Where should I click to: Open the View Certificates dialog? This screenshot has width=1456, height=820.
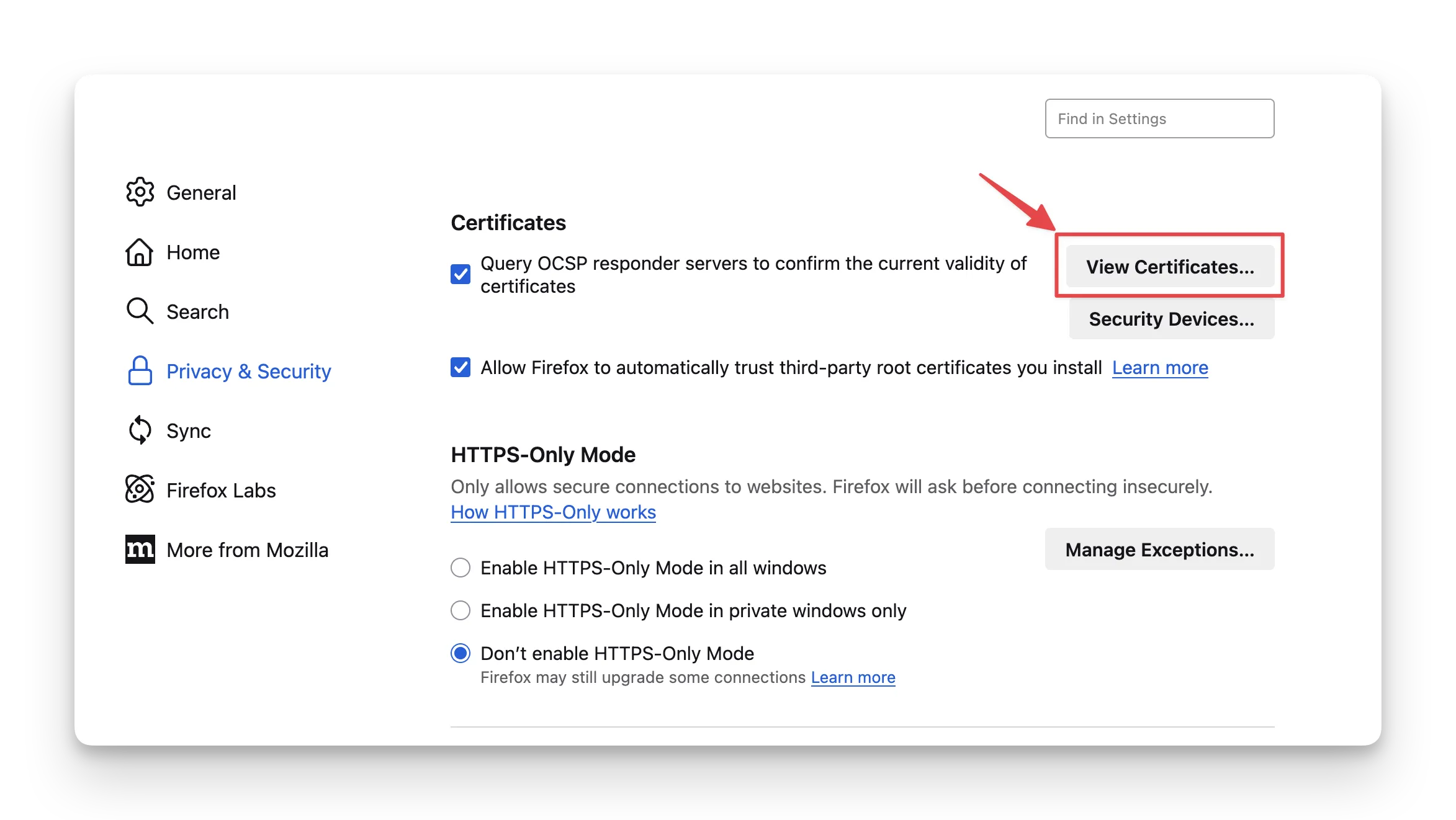pyautogui.click(x=1170, y=267)
